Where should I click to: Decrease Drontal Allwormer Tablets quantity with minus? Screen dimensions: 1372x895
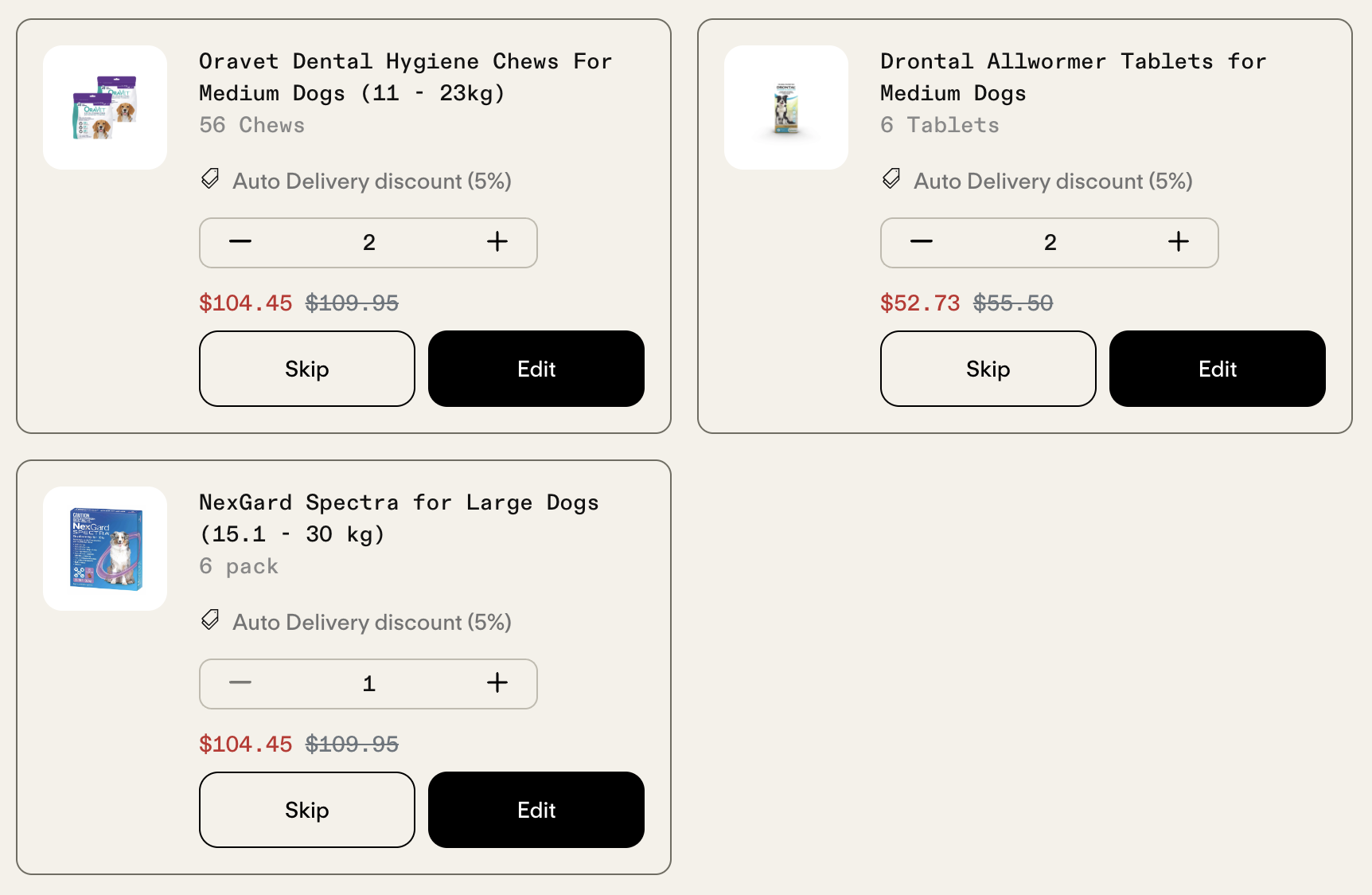click(922, 242)
